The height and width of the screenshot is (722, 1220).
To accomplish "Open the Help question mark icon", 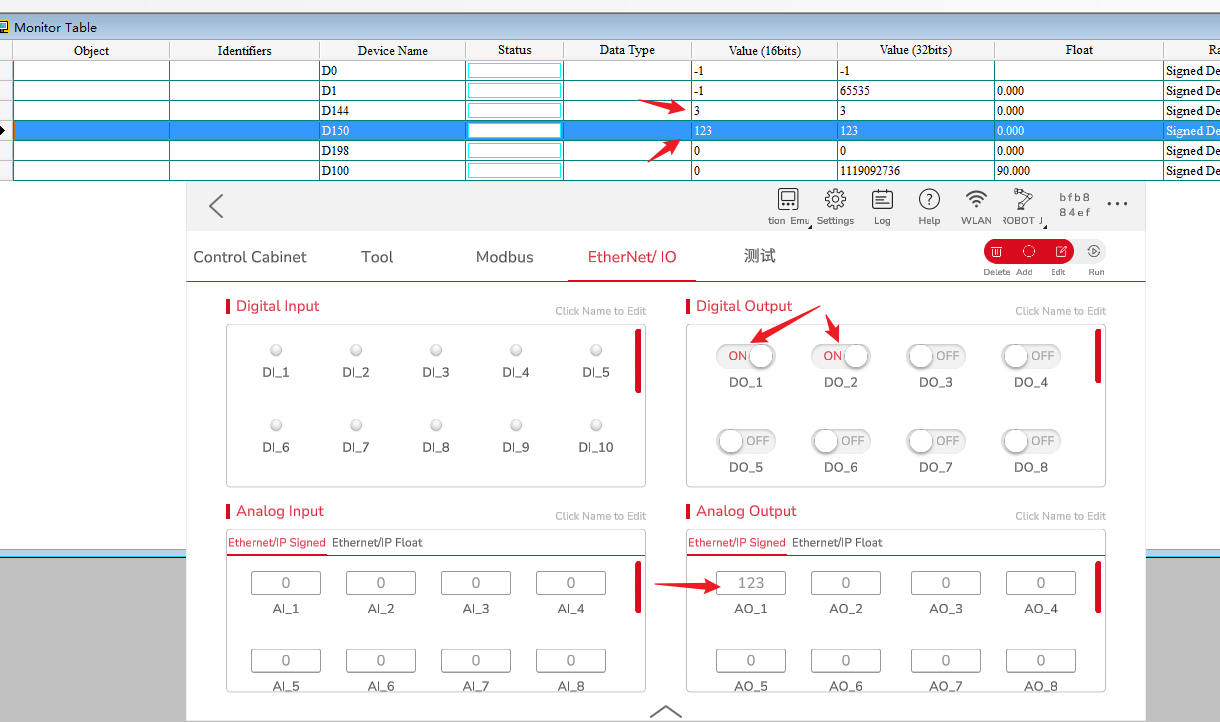I will click(929, 200).
